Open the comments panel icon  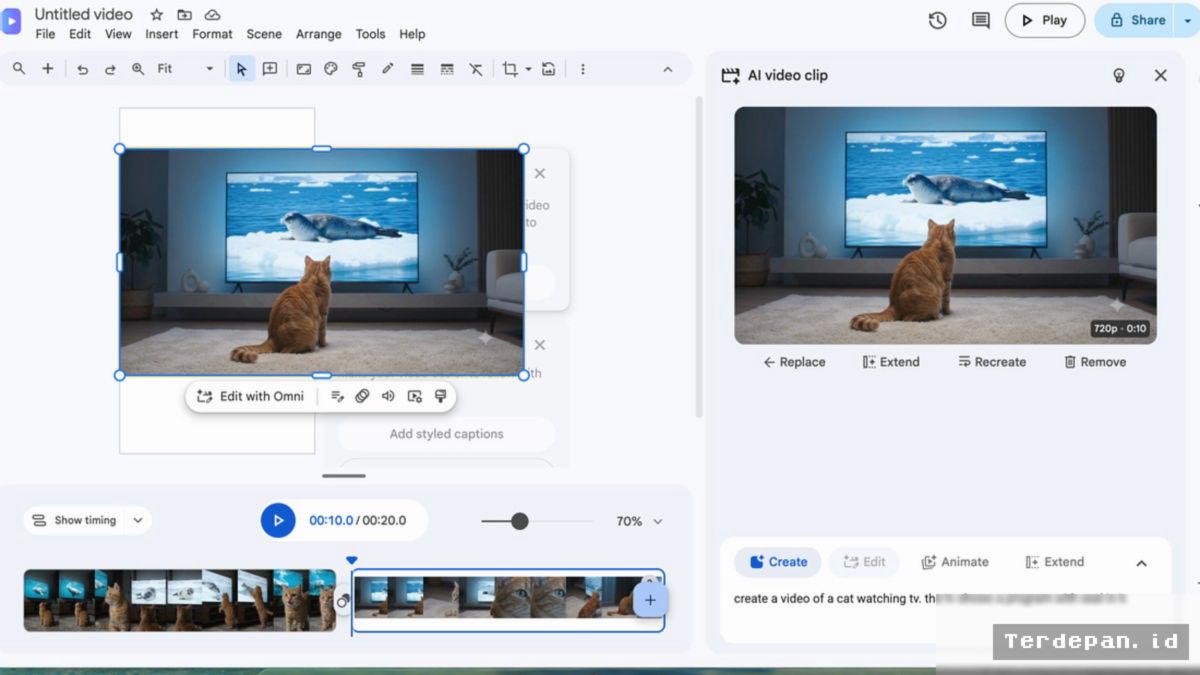981,20
